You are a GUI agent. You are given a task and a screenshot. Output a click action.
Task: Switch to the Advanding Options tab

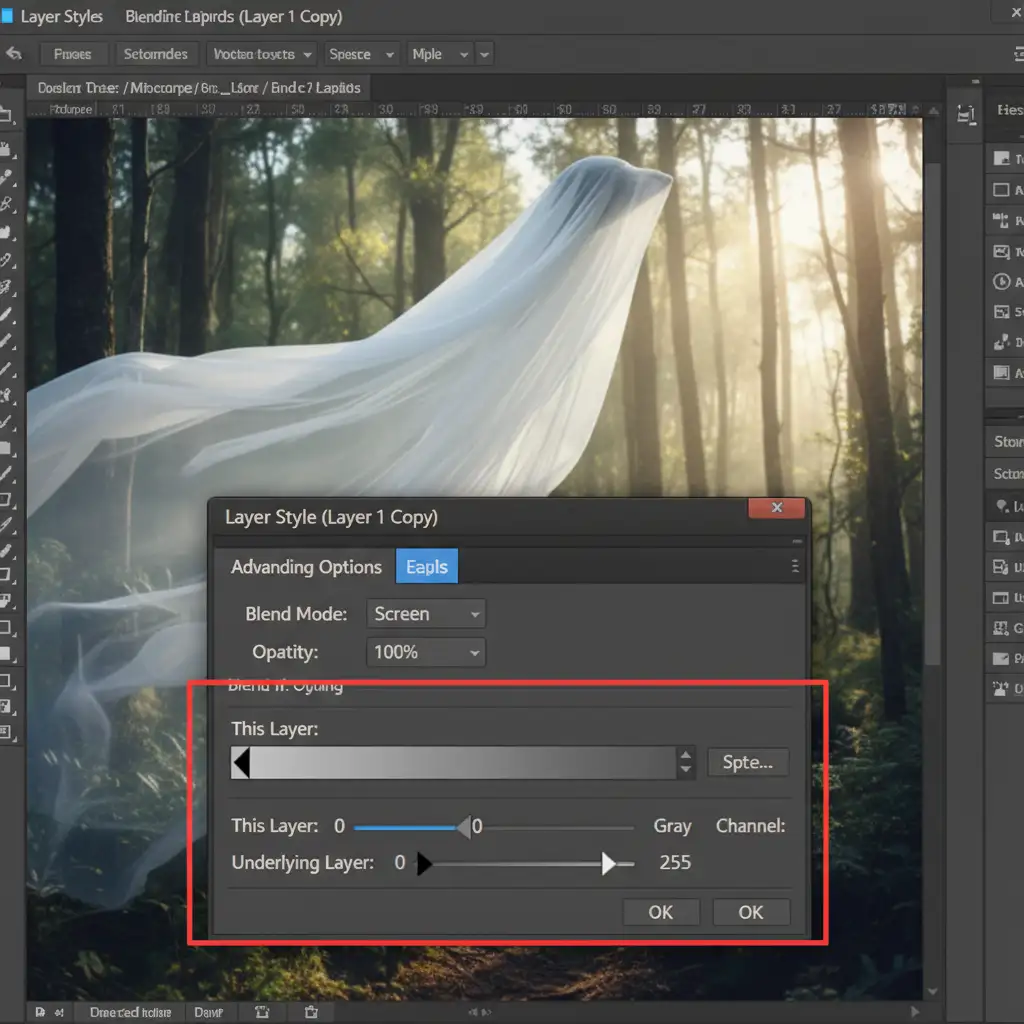(306, 567)
